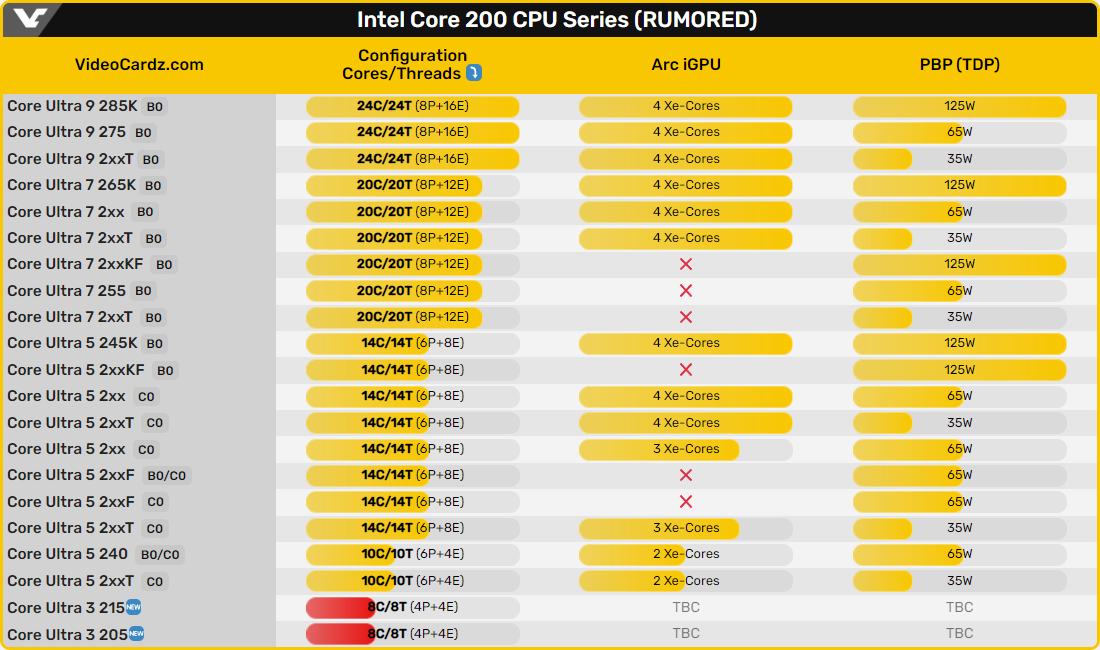Screen dimensions: 1100x650
Task: Click the blue sort icon beside Cores/Threads
Action: click(474, 73)
